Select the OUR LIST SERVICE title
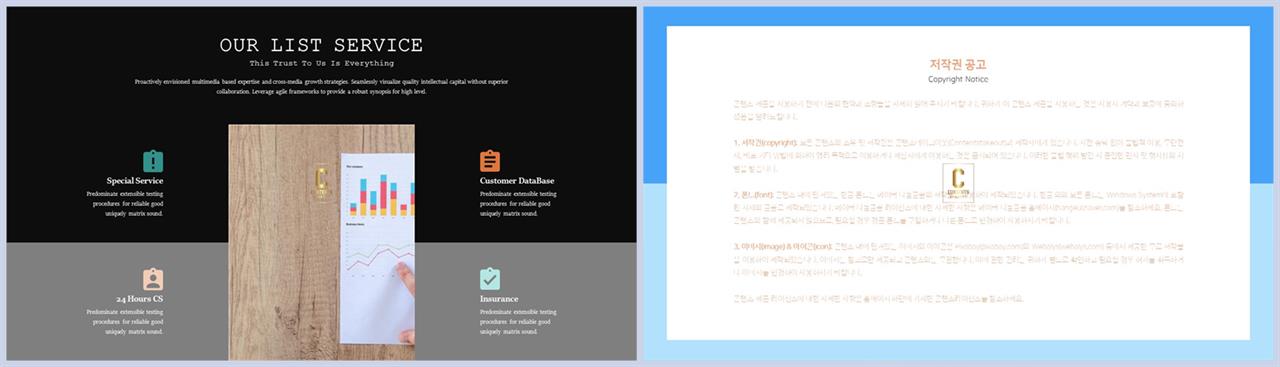Image resolution: width=1280 pixels, height=367 pixels. tap(321, 45)
